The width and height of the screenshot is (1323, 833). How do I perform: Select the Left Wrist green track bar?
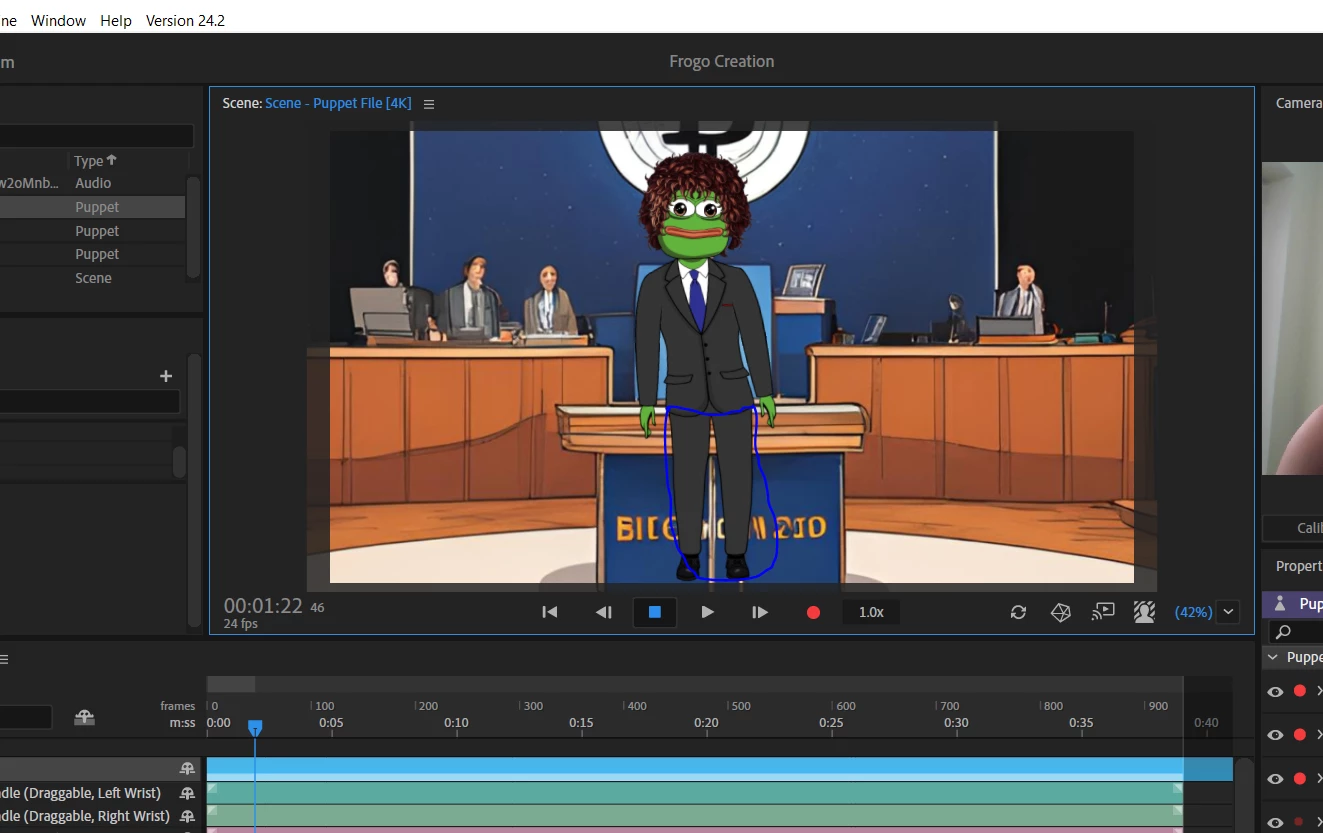coord(695,793)
